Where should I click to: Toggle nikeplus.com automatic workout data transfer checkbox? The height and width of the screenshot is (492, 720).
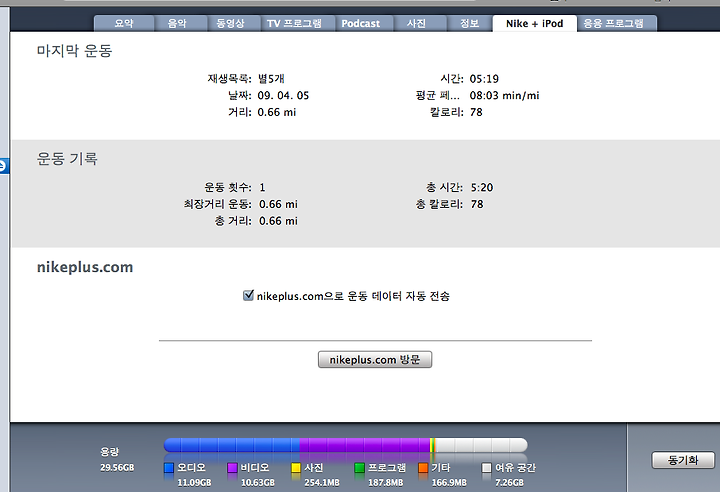pyautogui.click(x=248, y=295)
